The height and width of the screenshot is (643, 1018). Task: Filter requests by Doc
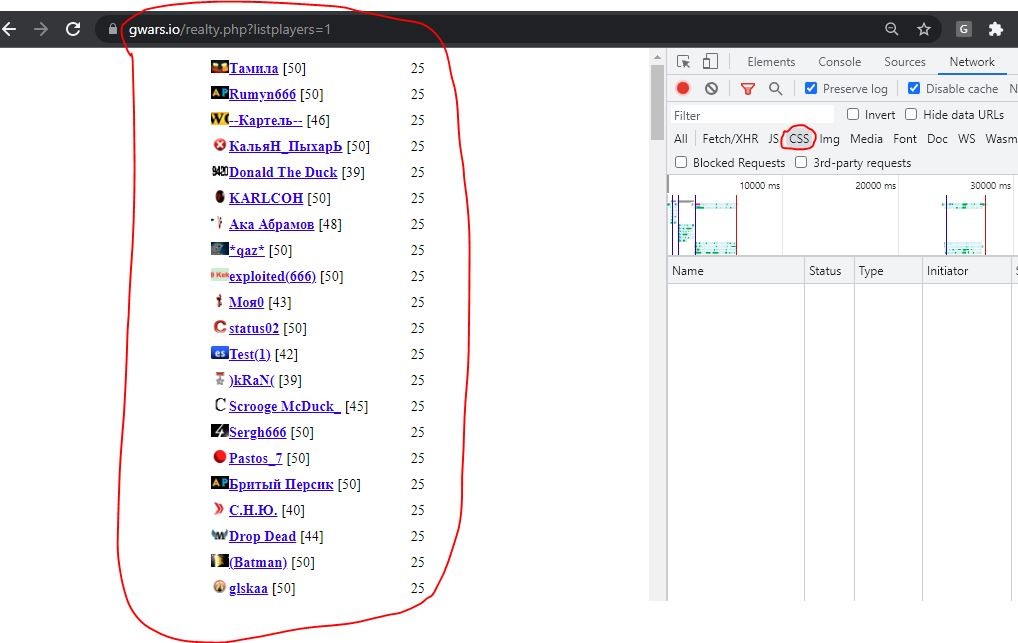point(937,138)
